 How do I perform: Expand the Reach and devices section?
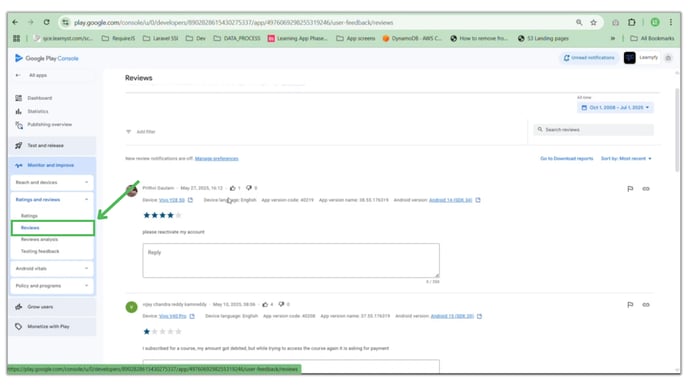(52, 183)
